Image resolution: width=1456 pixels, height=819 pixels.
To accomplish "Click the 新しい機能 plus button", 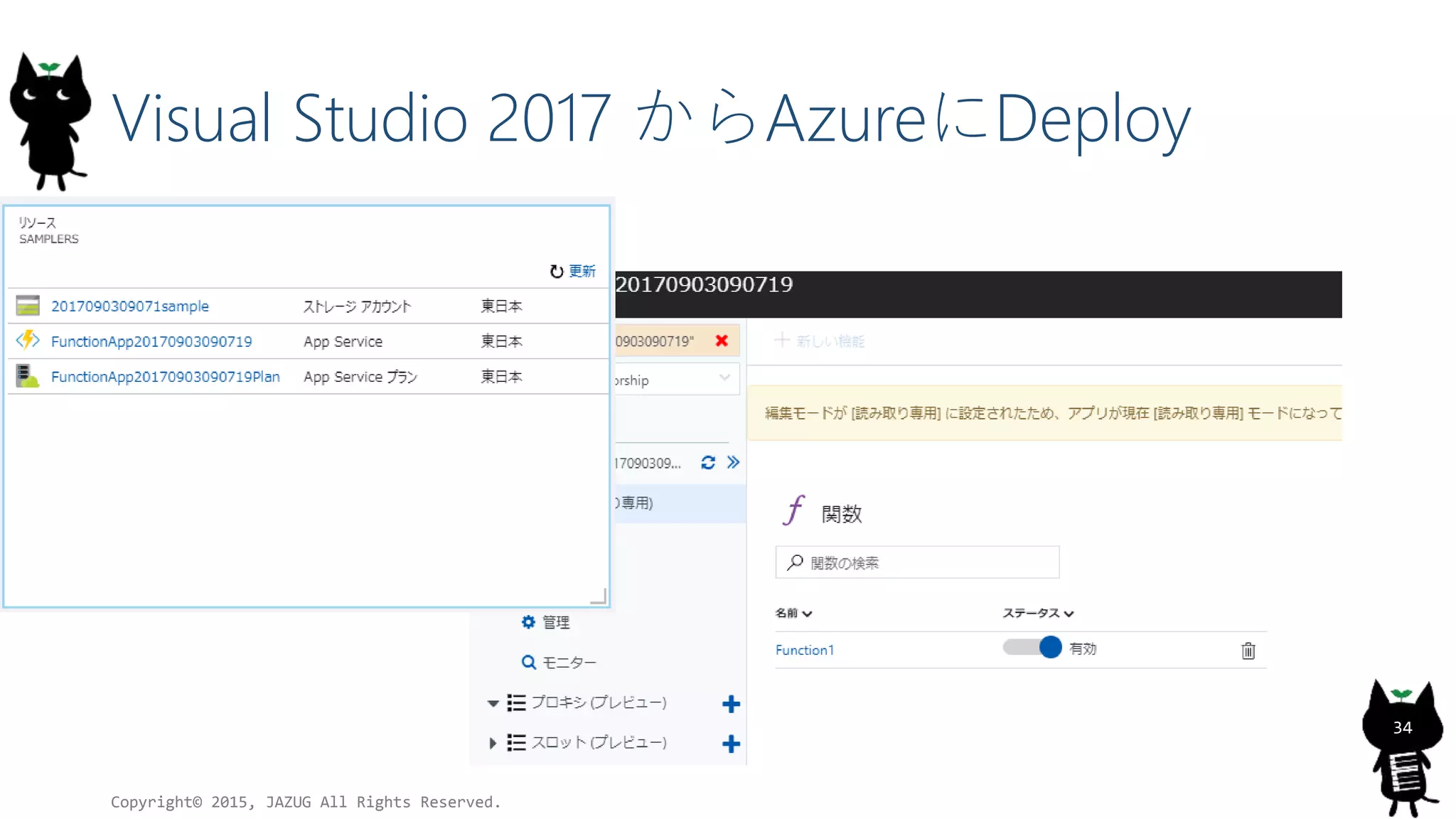I will click(x=819, y=341).
